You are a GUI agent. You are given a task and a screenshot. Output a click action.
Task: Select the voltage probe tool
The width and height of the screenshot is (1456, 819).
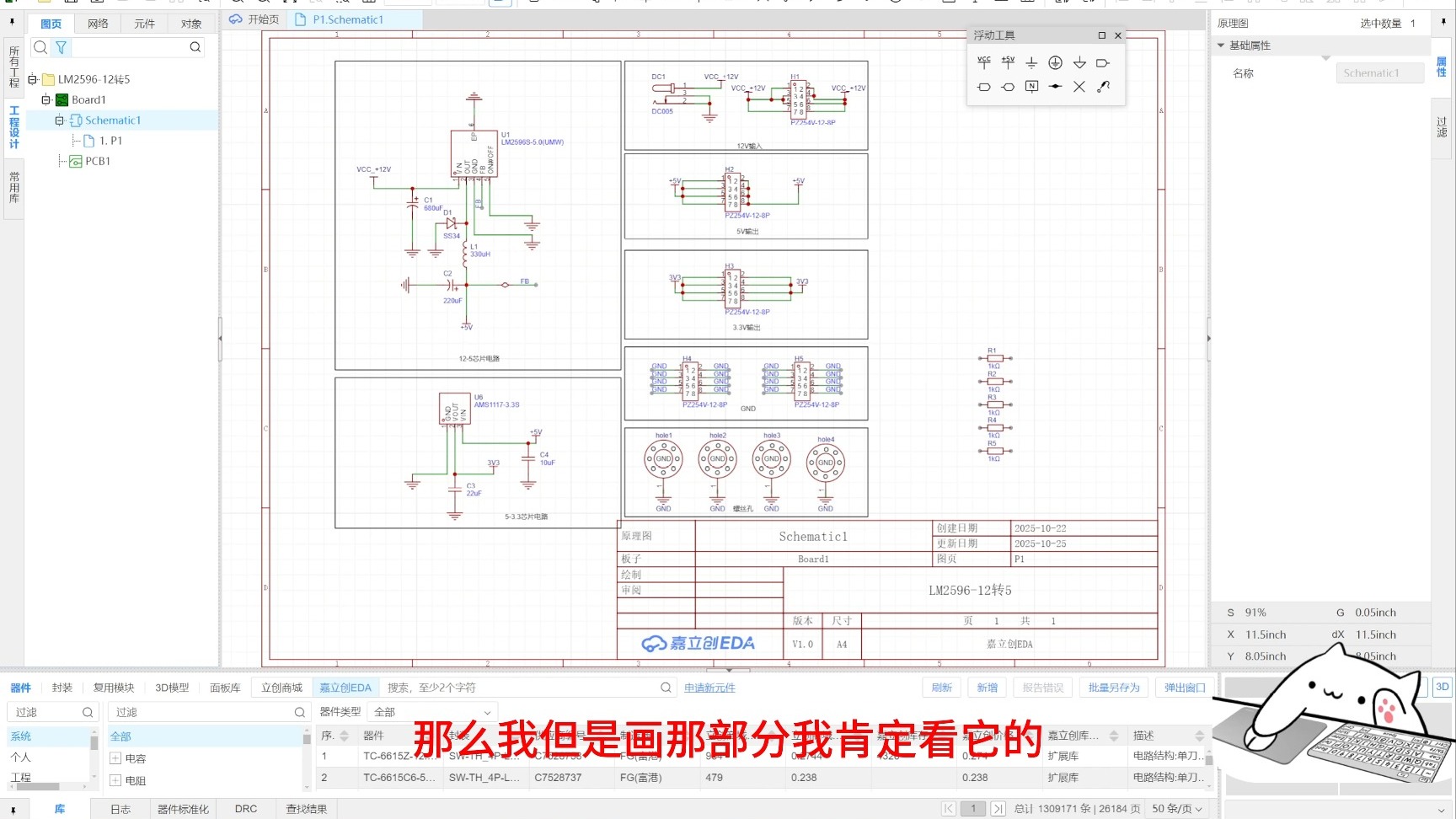(1103, 87)
